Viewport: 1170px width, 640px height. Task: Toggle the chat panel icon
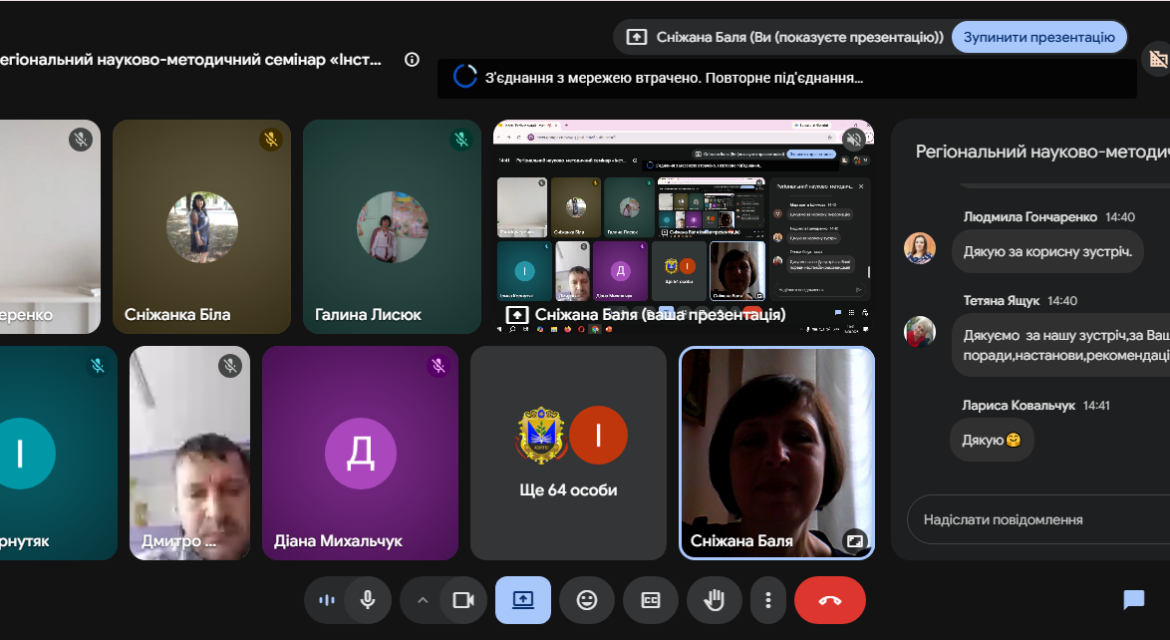(1133, 599)
